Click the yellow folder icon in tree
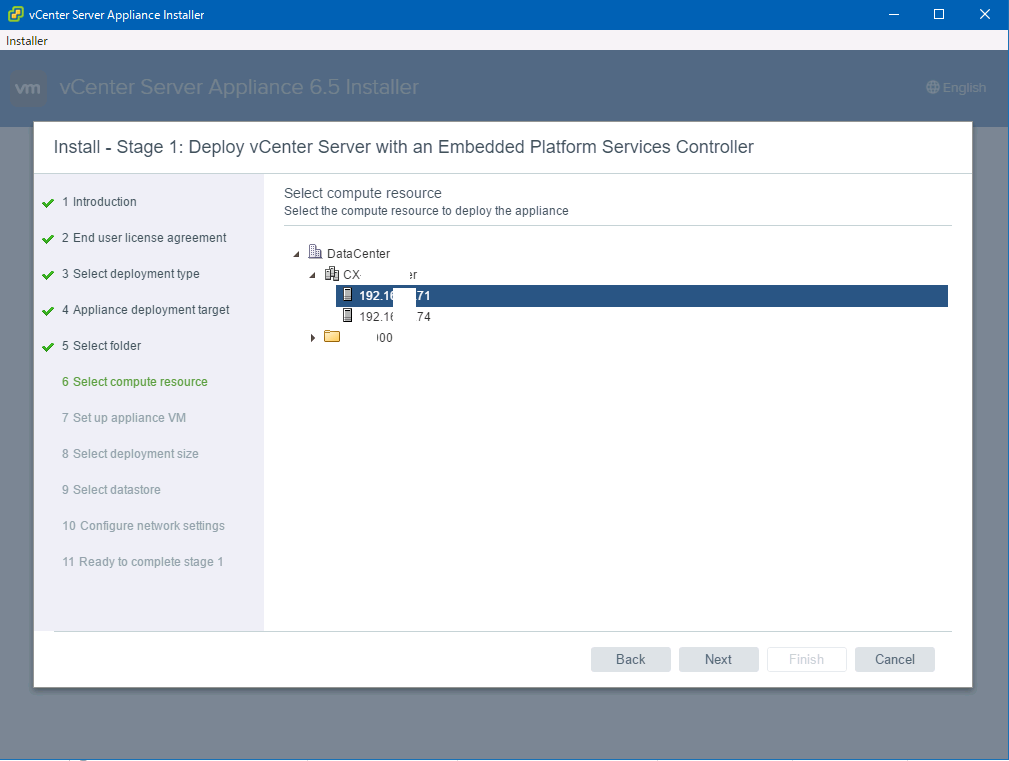The width and height of the screenshot is (1009, 761). coord(332,336)
